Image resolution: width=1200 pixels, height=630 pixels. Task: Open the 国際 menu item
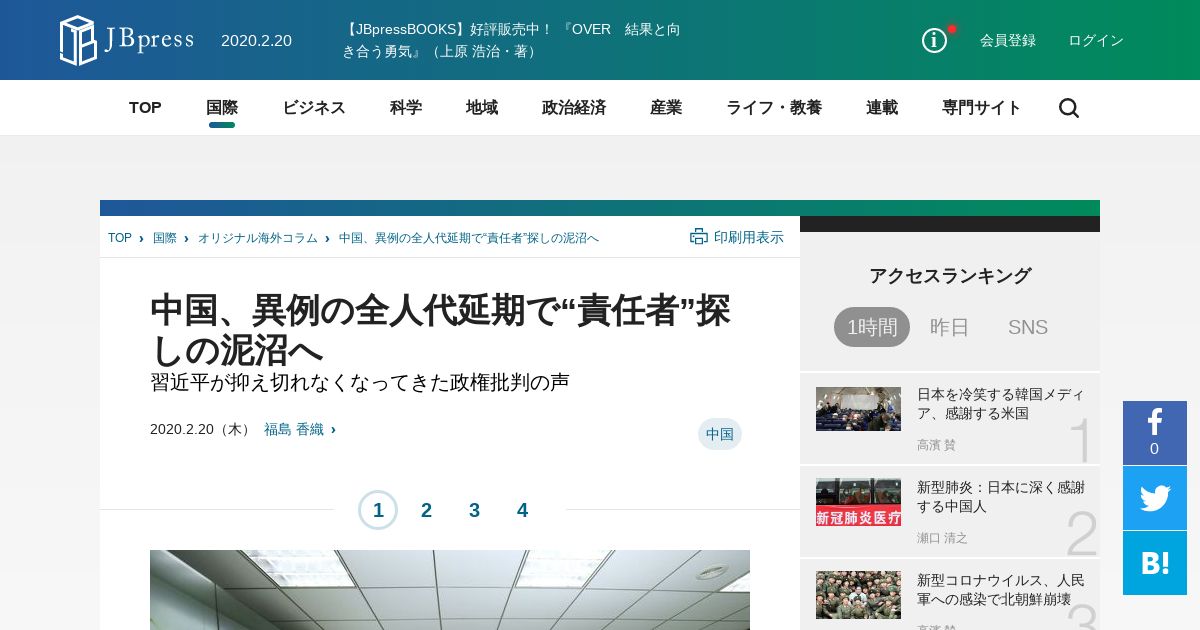point(222,108)
